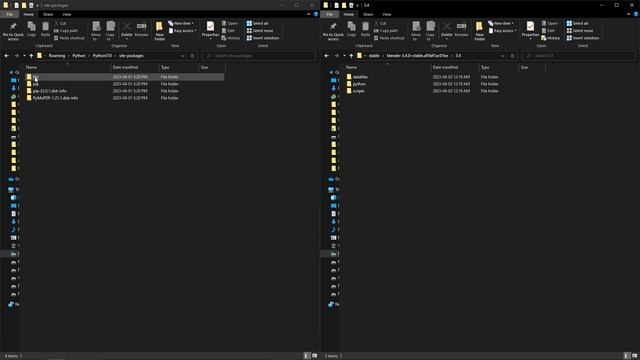
Task: Collapse the ribbon in left window
Action: 309,14
